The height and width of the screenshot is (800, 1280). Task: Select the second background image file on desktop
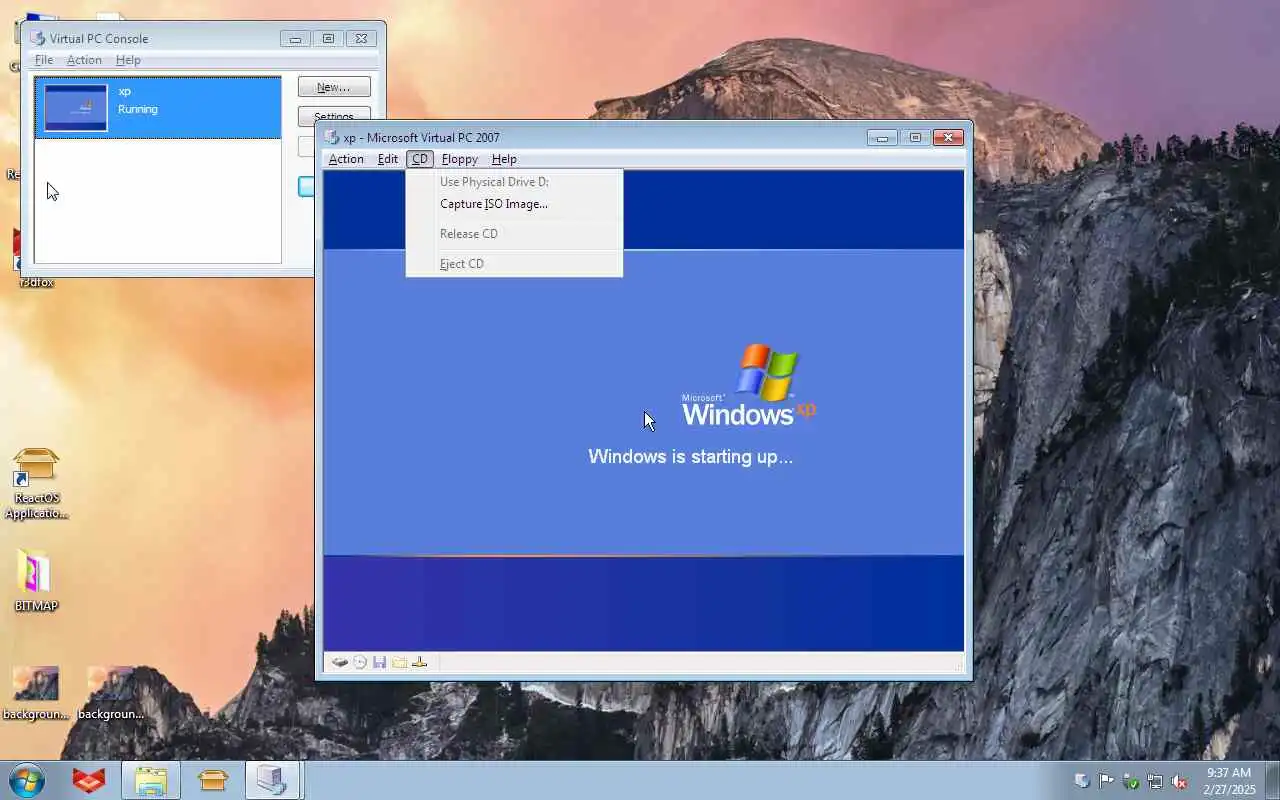pyautogui.click(x=110, y=694)
